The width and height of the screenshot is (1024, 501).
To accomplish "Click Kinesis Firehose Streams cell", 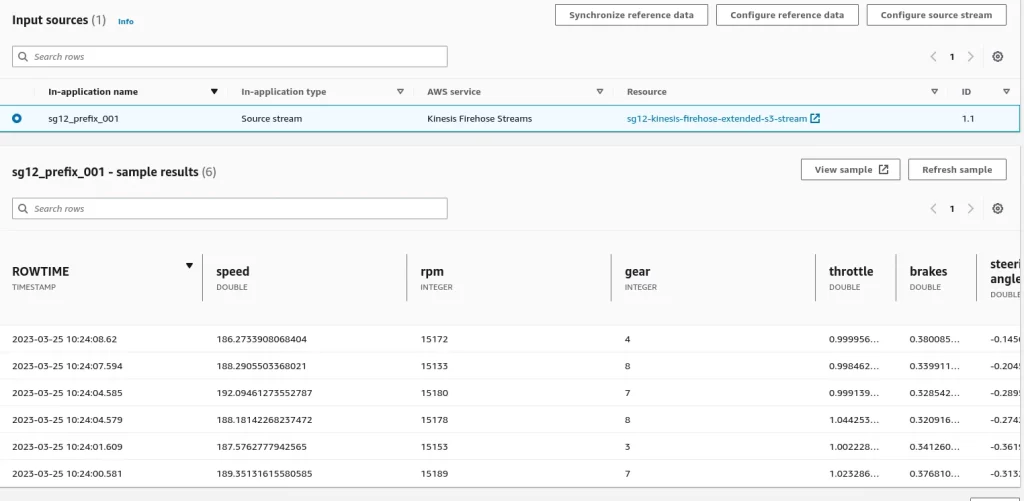I will tap(479, 119).
